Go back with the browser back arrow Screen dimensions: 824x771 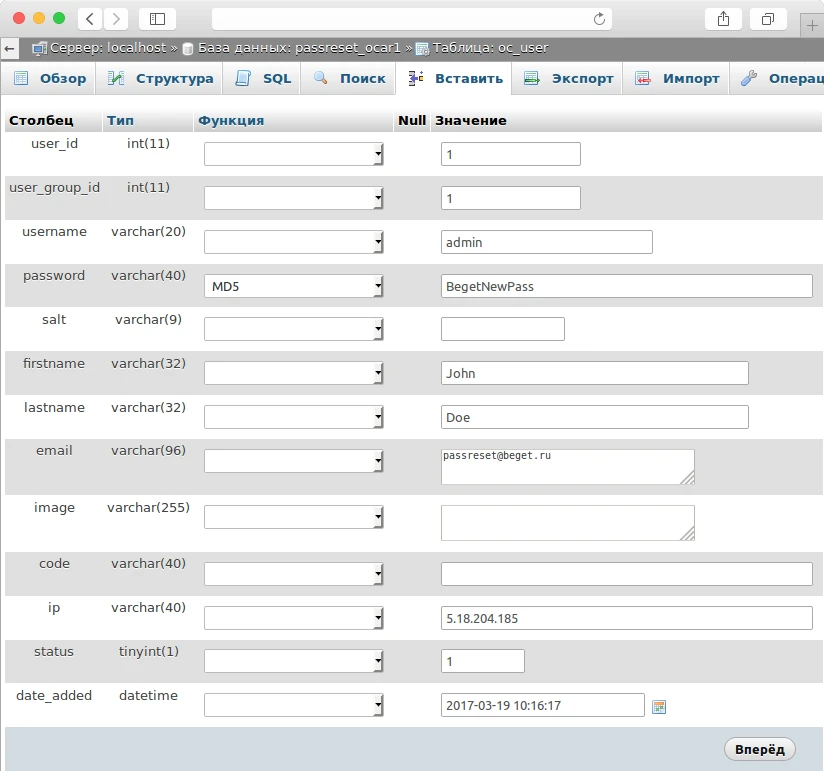(90, 19)
